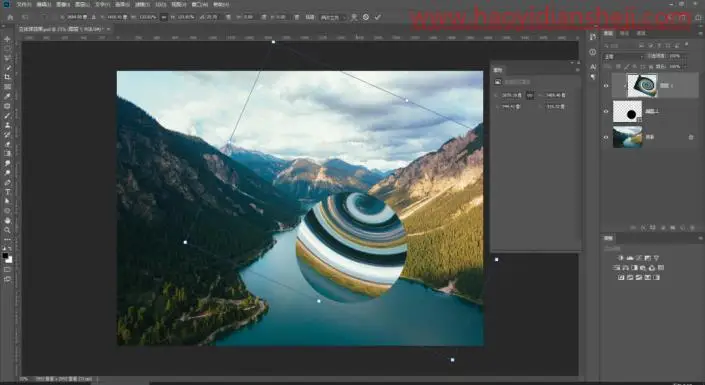Click the Threshold adjustment icon
Viewport: 705px width, 385px height.
tap(639, 278)
